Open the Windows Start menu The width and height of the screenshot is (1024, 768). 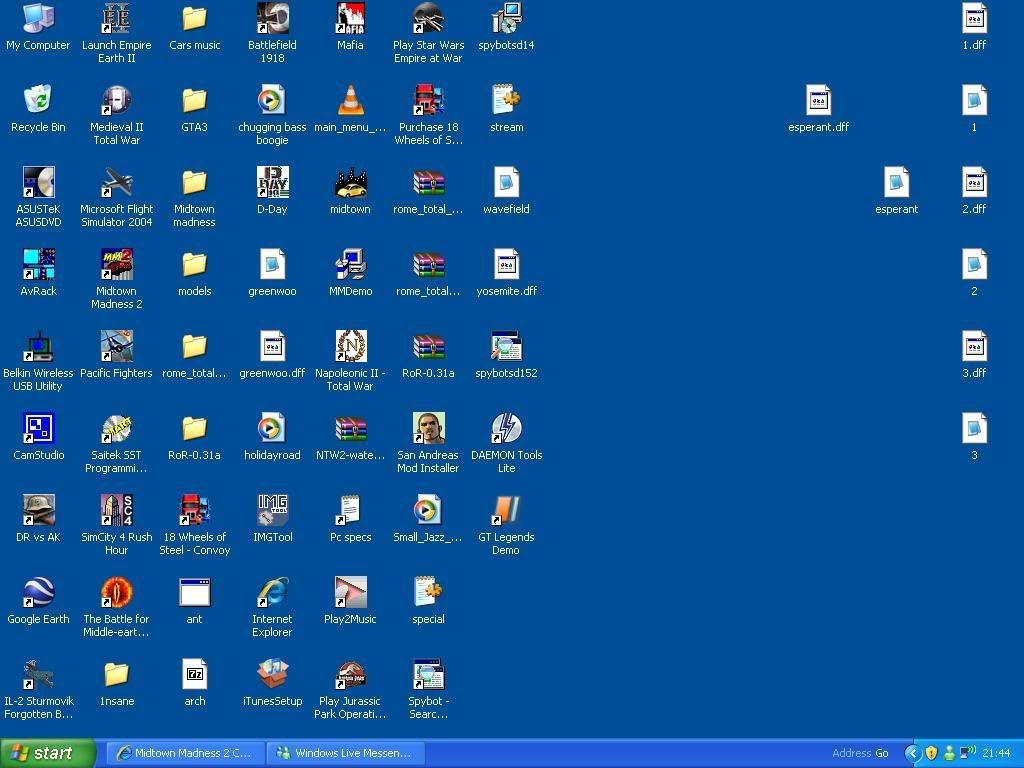coord(48,753)
